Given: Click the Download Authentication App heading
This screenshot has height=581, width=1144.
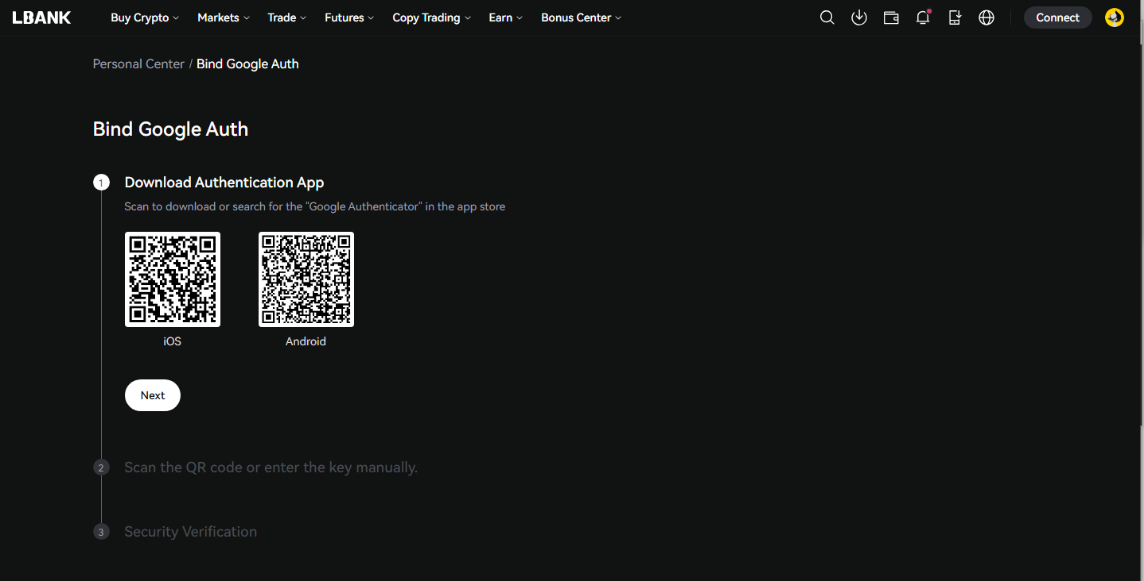Looking at the screenshot, I should pyautogui.click(x=224, y=182).
